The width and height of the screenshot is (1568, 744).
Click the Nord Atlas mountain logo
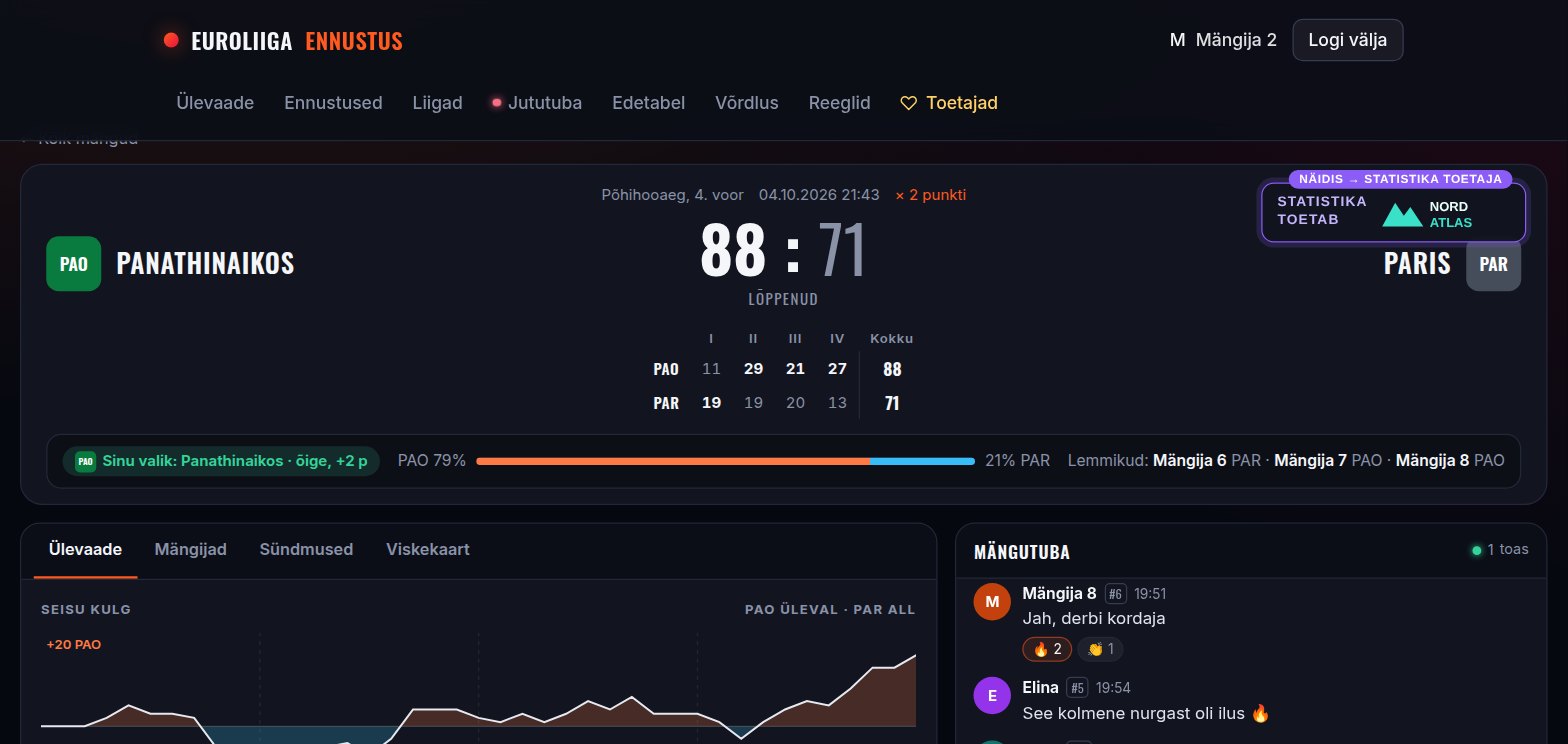pos(1402,214)
